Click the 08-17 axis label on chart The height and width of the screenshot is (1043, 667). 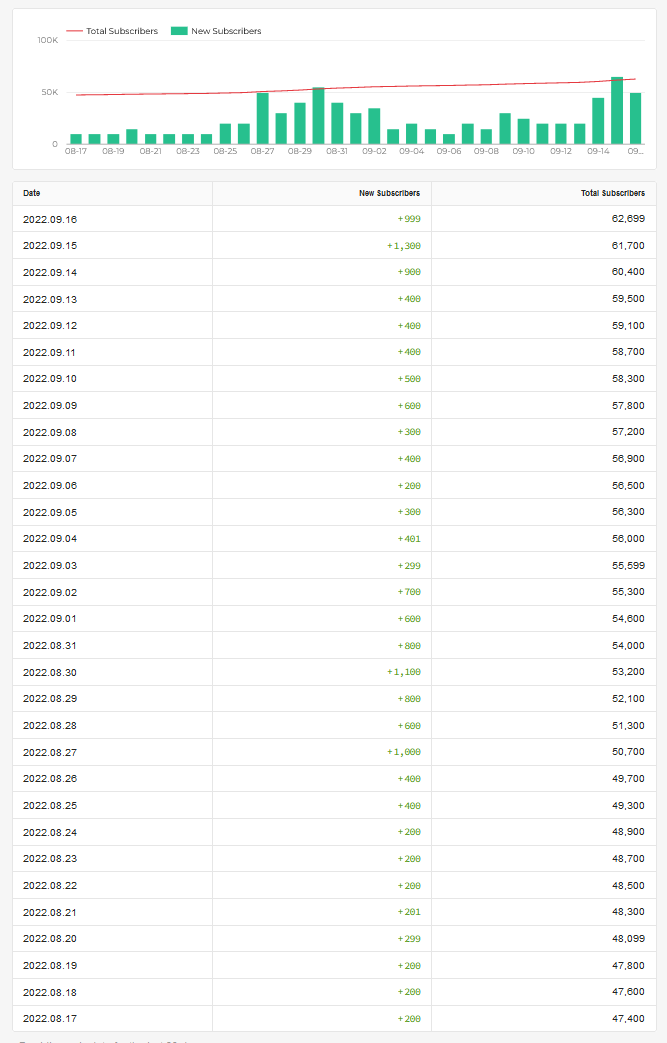tap(76, 151)
